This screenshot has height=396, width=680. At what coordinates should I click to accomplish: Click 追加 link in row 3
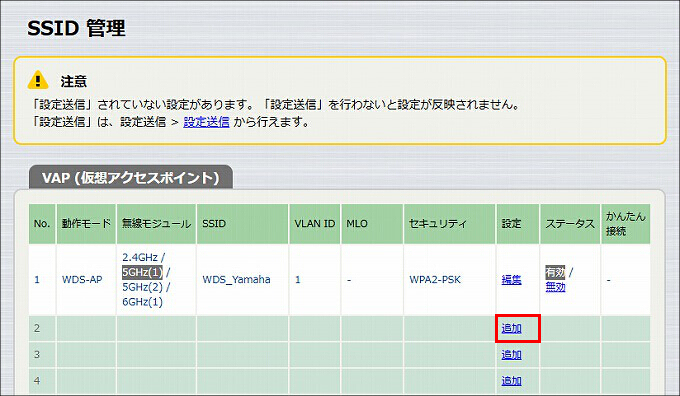(x=511, y=355)
